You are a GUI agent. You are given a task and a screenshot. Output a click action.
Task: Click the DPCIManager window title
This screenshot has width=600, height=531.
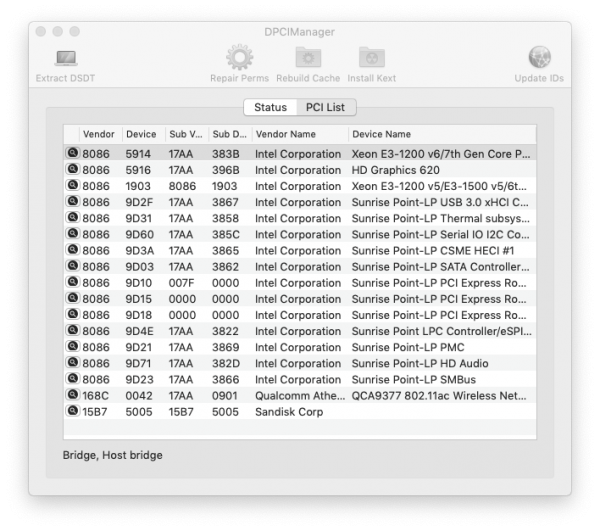(300, 32)
